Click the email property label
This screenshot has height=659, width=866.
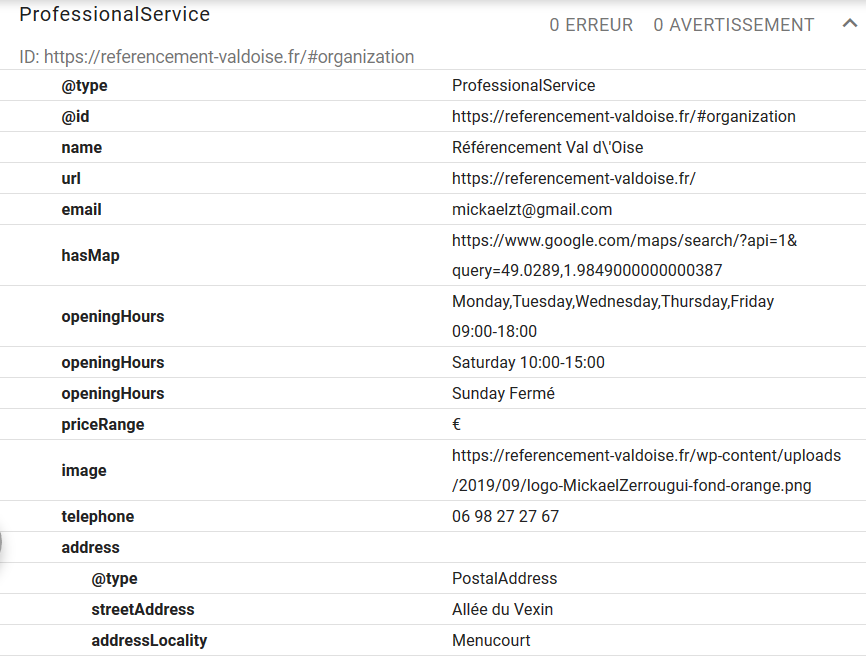click(81, 209)
